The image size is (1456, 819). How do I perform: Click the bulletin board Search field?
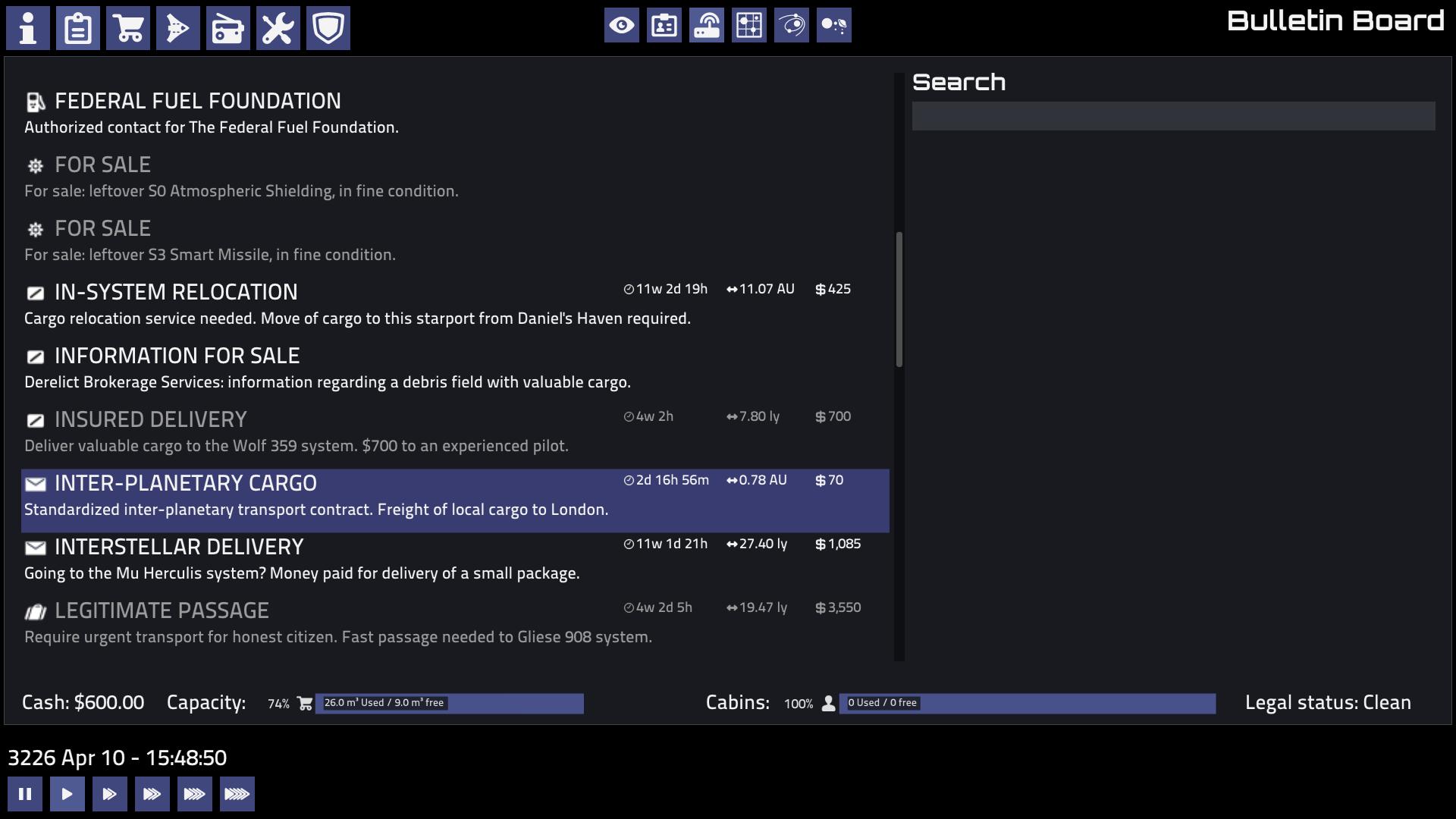tap(1173, 116)
